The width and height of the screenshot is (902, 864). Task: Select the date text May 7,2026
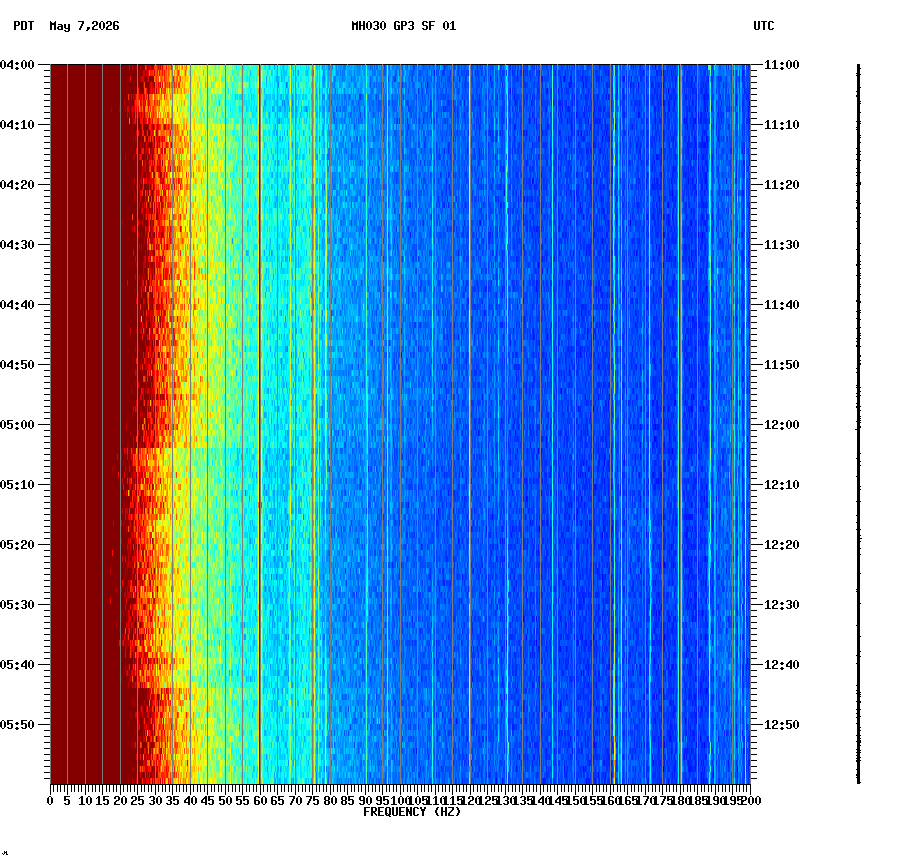85,26
